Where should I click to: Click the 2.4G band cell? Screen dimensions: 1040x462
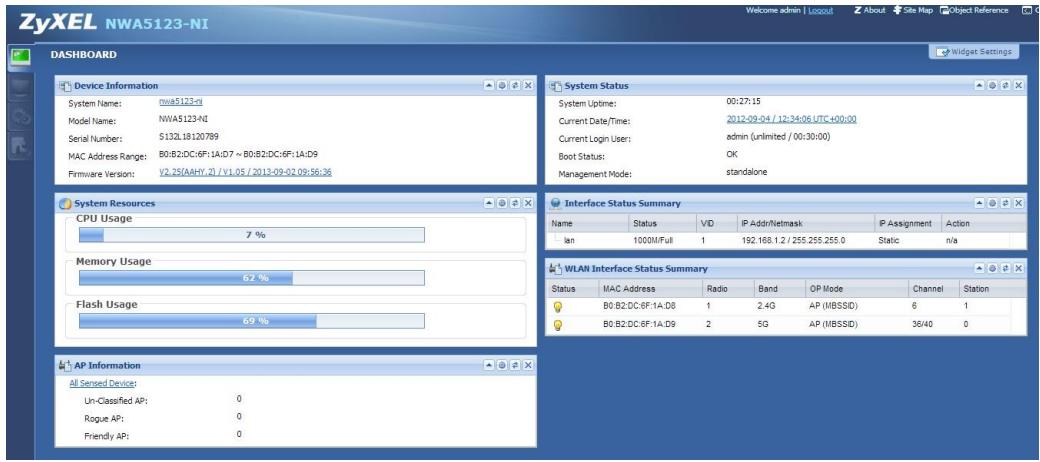point(766,307)
